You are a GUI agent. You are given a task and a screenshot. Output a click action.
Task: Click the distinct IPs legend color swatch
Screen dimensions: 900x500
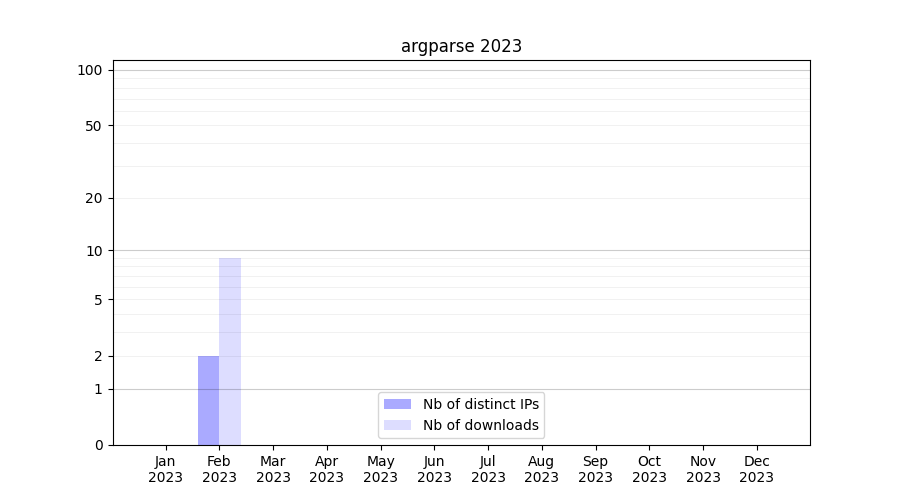pyautogui.click(x=397, y=404)
